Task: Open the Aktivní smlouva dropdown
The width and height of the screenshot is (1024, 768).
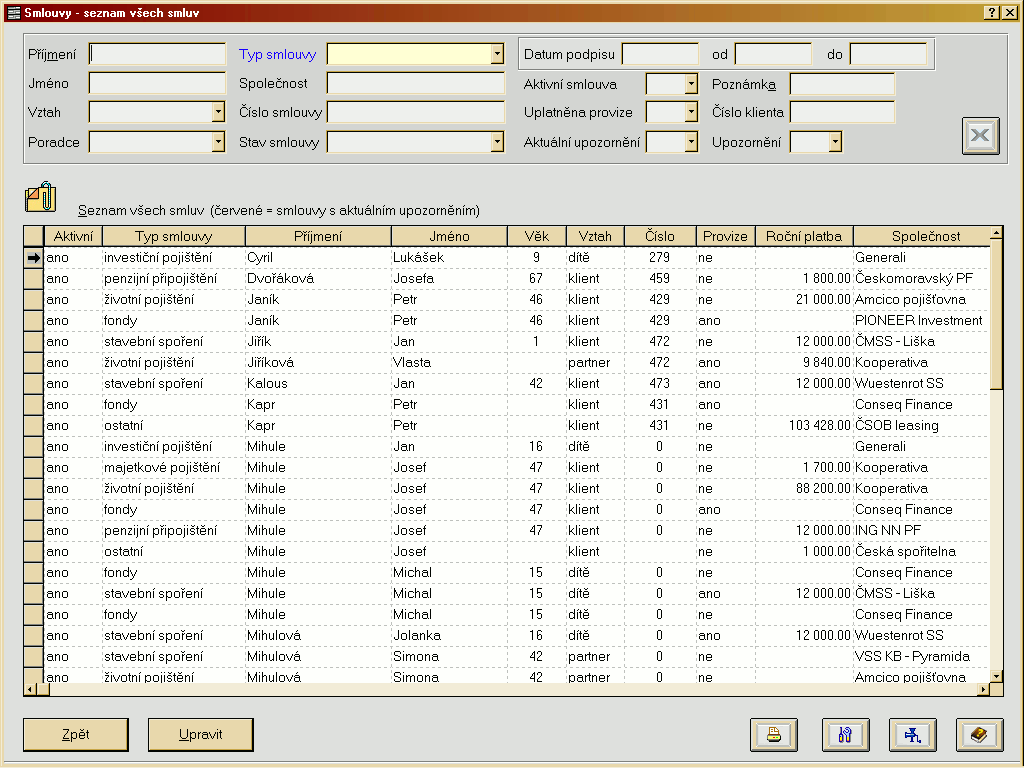Action: tap(690, 85)
